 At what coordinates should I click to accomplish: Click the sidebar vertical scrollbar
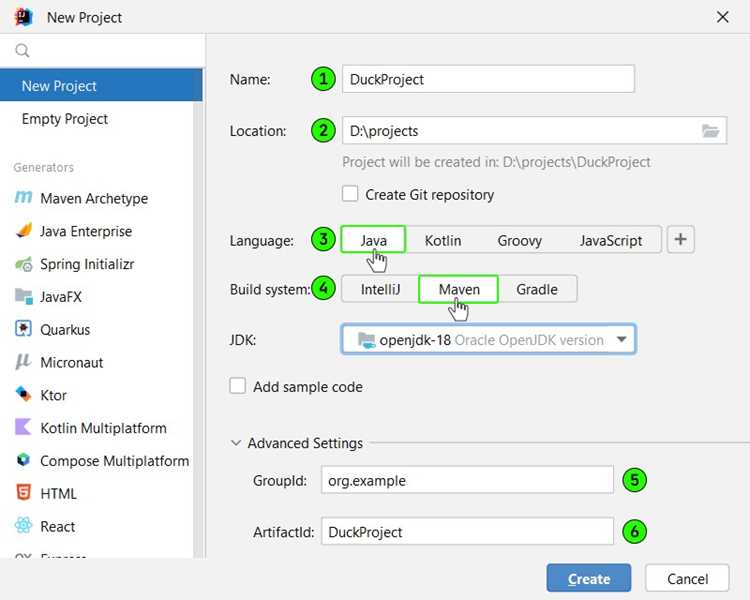click(x=199, y=330)
